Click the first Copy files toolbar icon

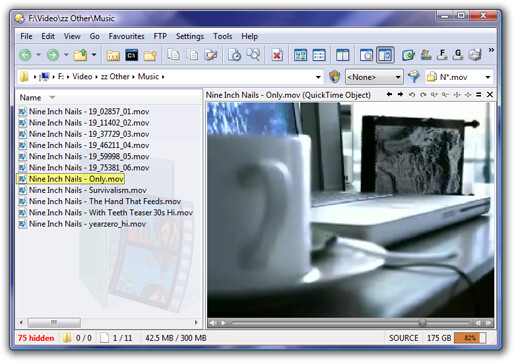click(174, 55)
